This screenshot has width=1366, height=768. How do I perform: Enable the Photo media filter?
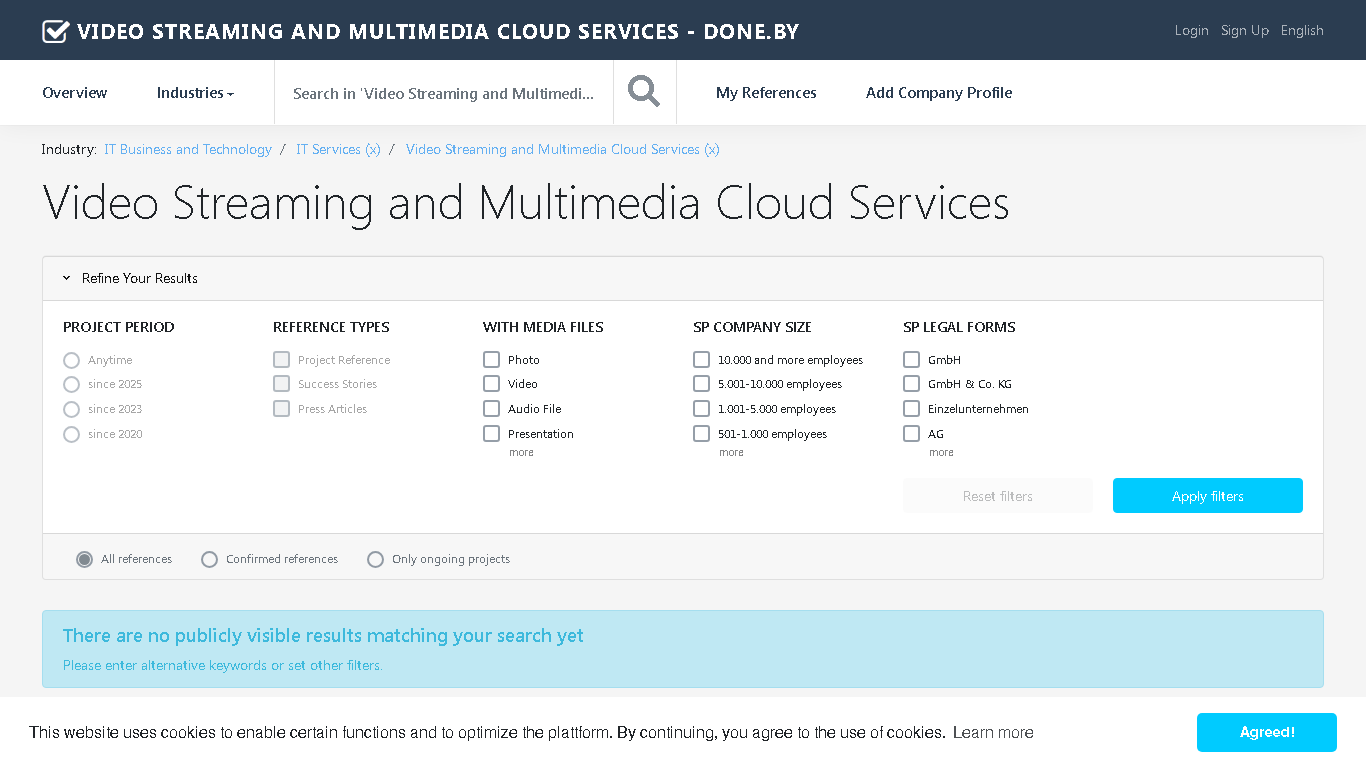click(491, 359)
